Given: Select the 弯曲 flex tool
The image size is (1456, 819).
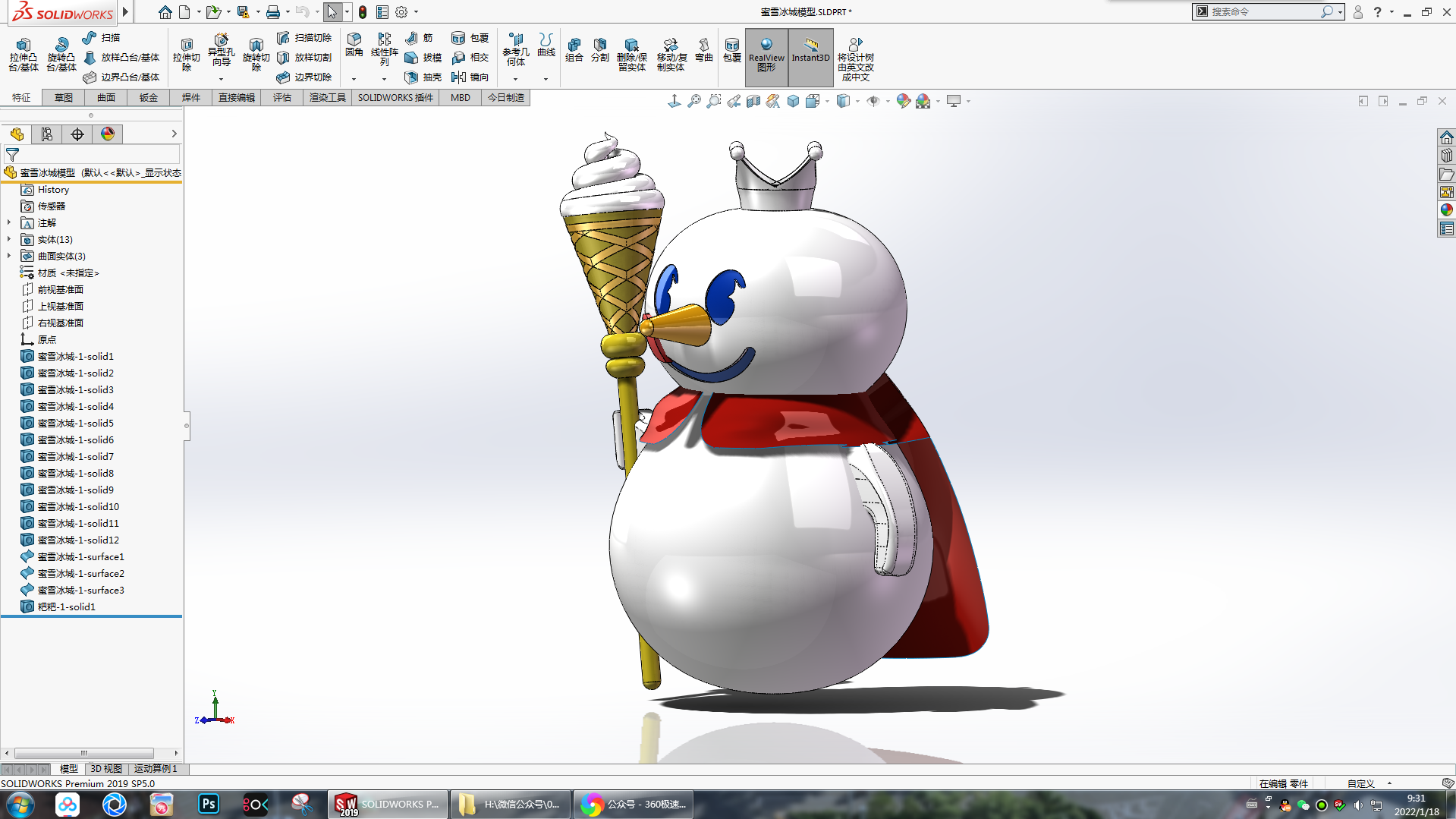Looking at the screenshot, I should 704,50.
